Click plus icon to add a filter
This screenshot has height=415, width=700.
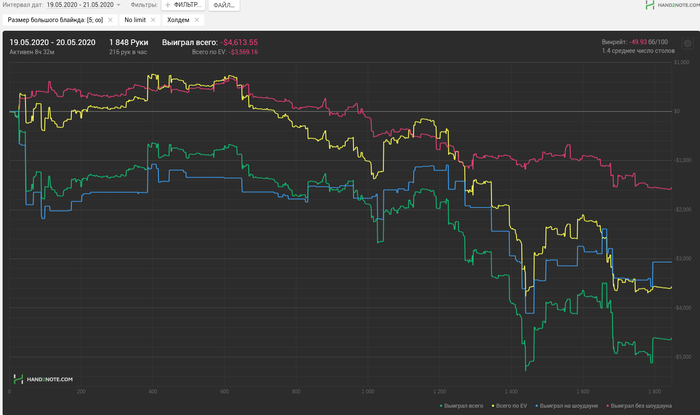click(x=168, y=5)
